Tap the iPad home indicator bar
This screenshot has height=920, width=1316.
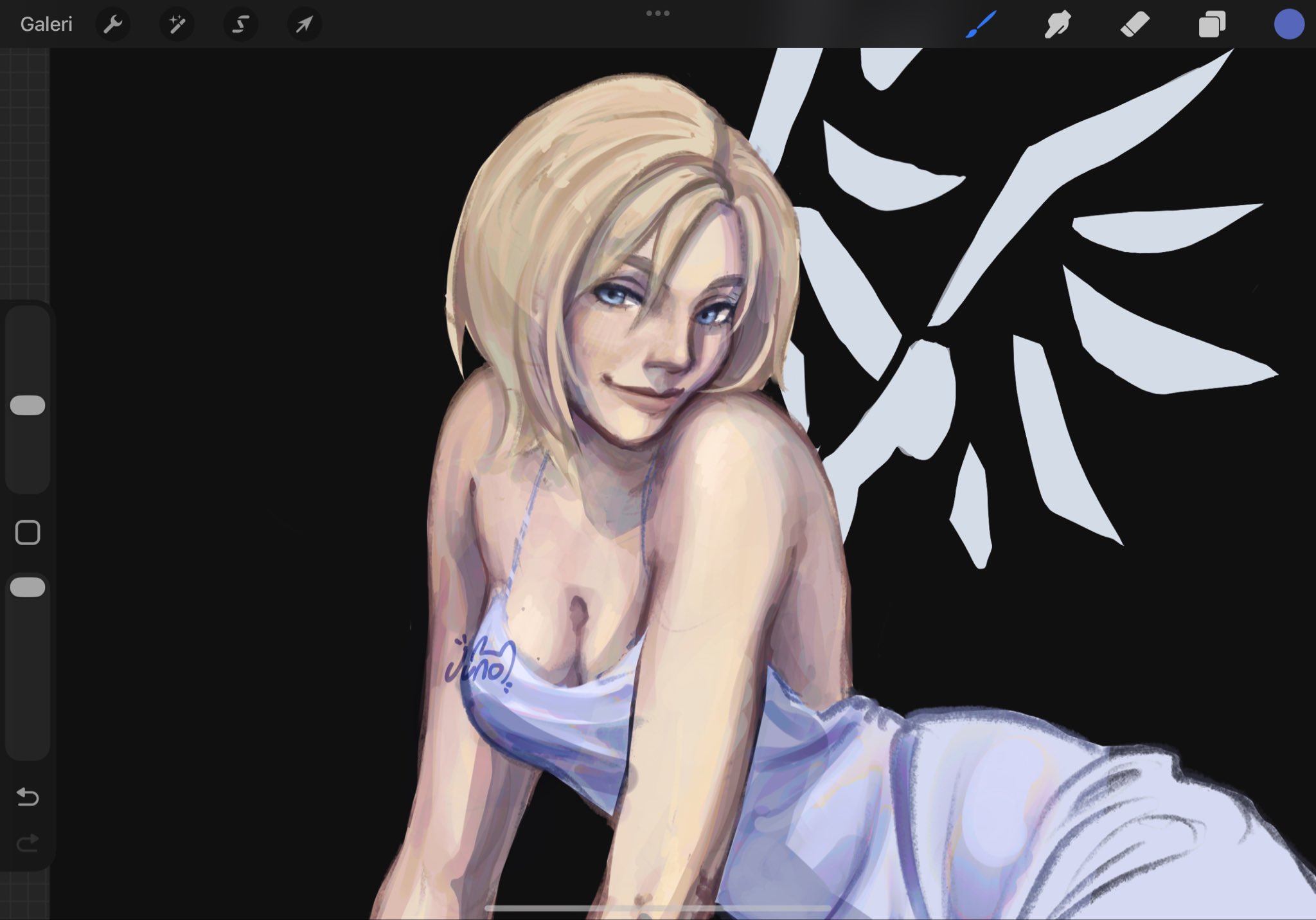tap(657, 908)
